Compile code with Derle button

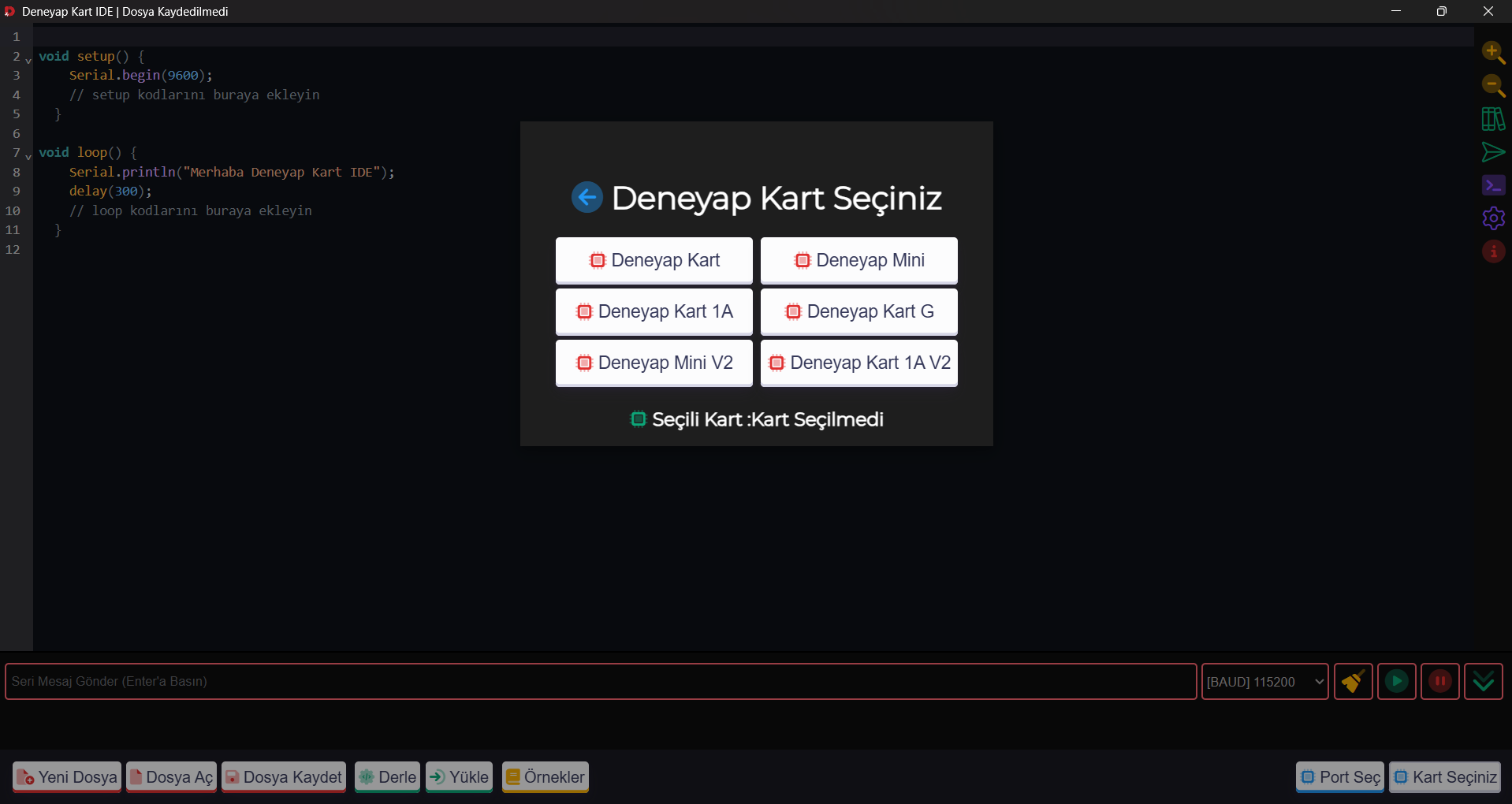pos(387,777)
